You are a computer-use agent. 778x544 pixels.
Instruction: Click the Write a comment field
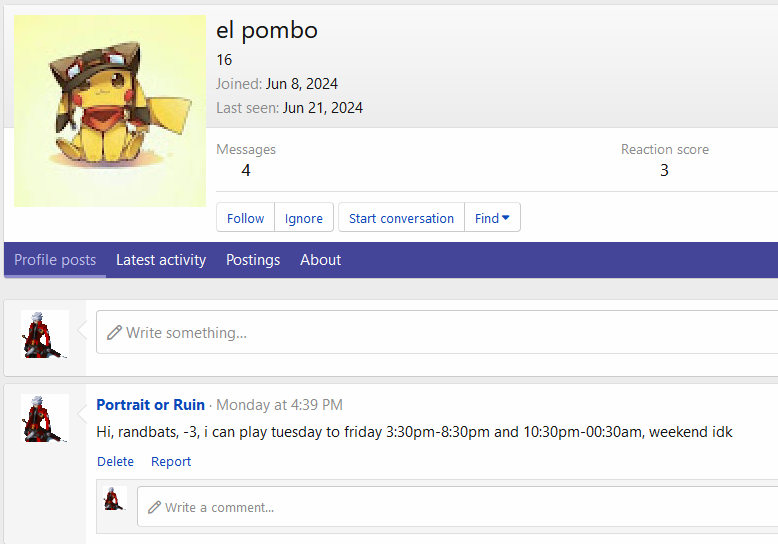(x=460, y=507)
